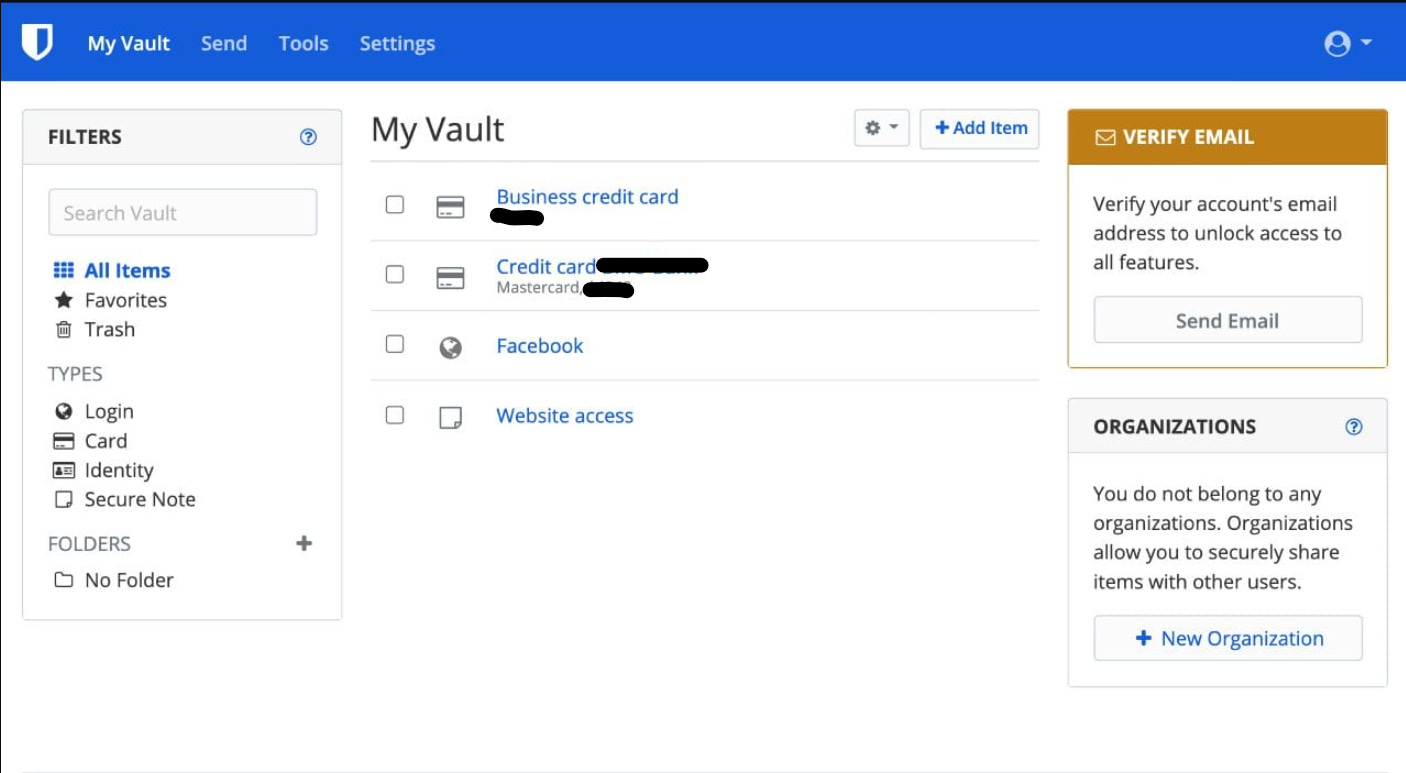Click inside the Search Vault field
1406x773 pixels.
click(x=182, y=212)
